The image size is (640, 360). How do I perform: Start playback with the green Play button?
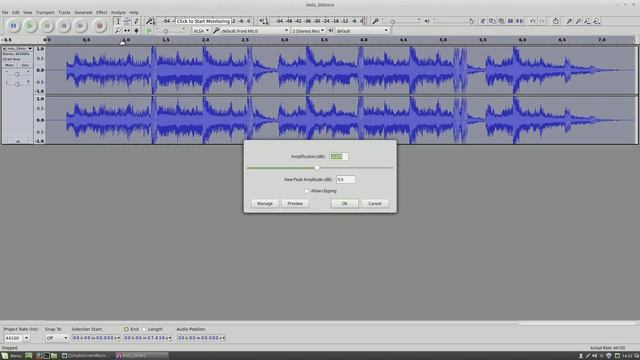pos(30,26)
